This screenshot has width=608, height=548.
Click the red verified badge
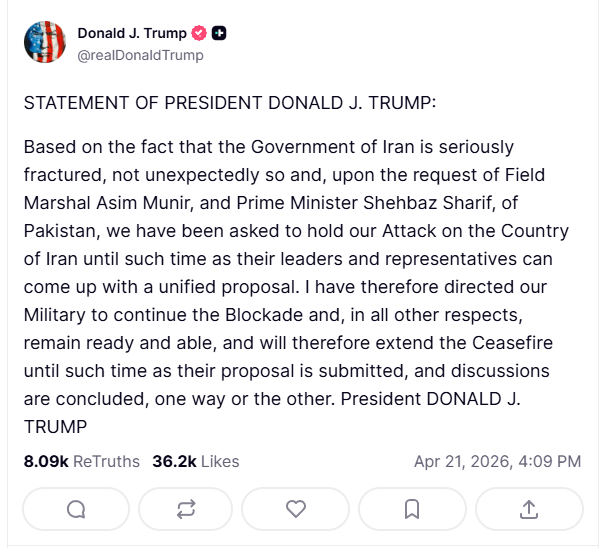[197, 33]
